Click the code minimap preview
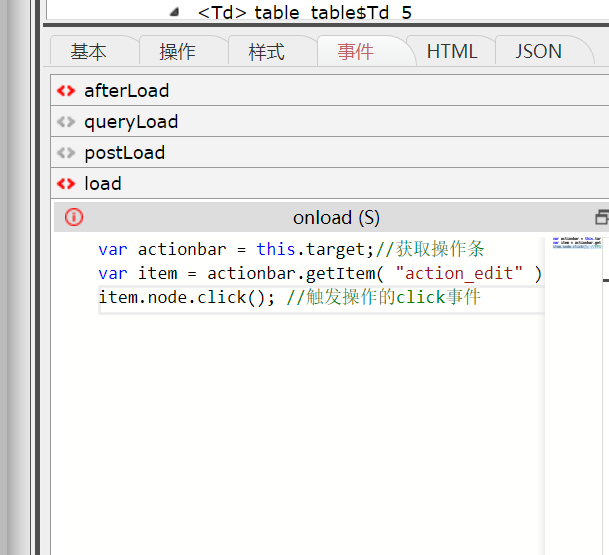 (x=577, y=243)
